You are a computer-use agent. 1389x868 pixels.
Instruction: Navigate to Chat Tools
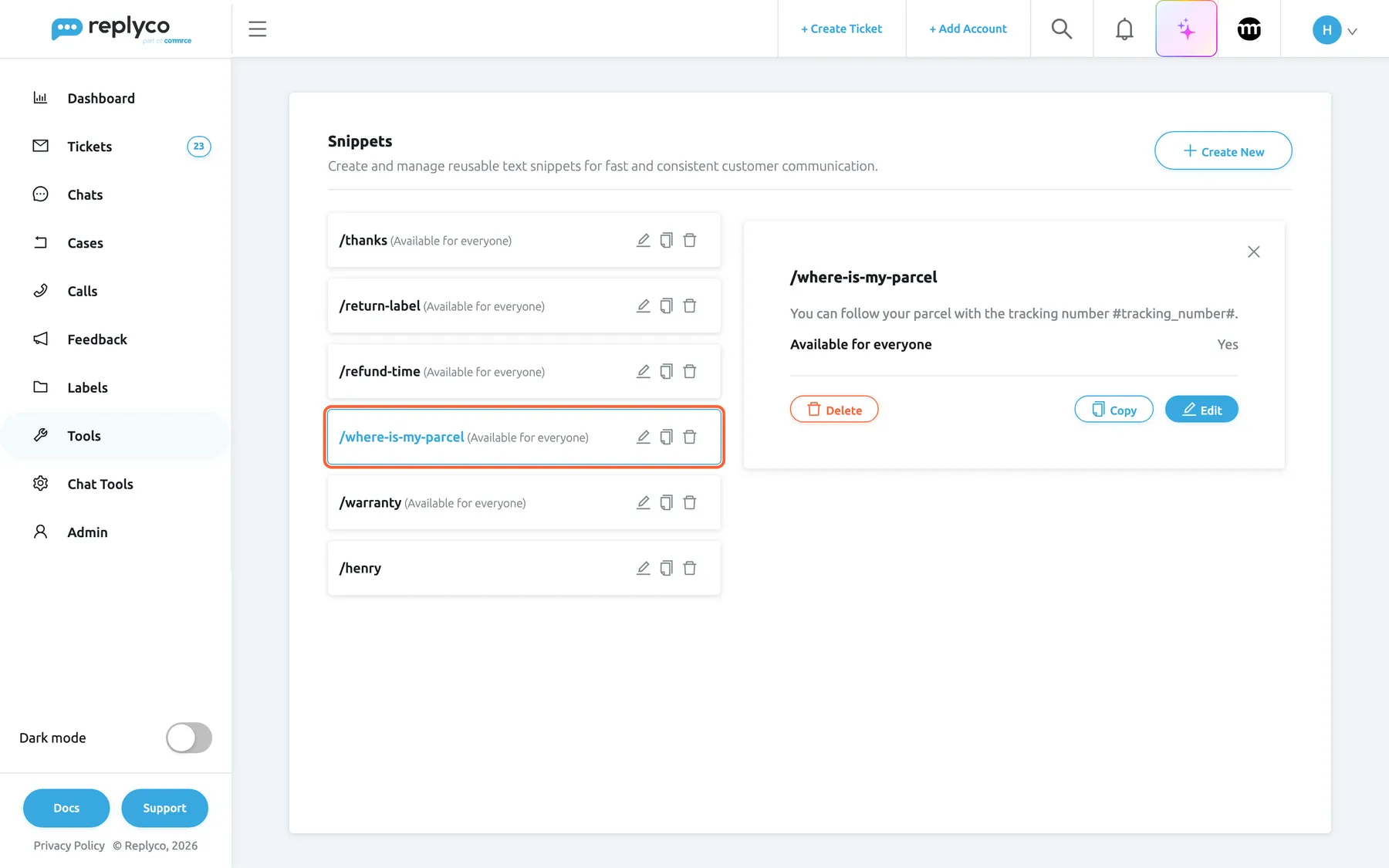click(x=100, y=484)
